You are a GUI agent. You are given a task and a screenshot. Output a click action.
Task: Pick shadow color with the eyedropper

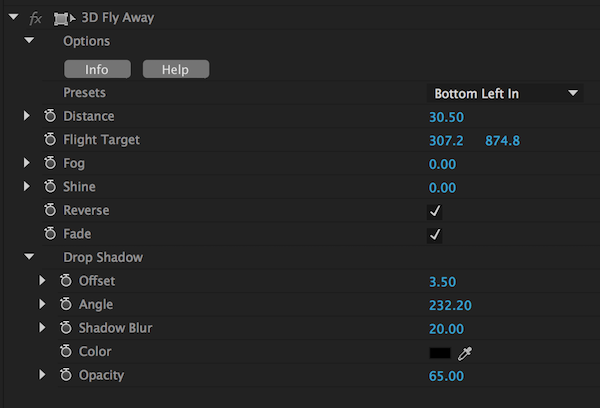(465, 353)
